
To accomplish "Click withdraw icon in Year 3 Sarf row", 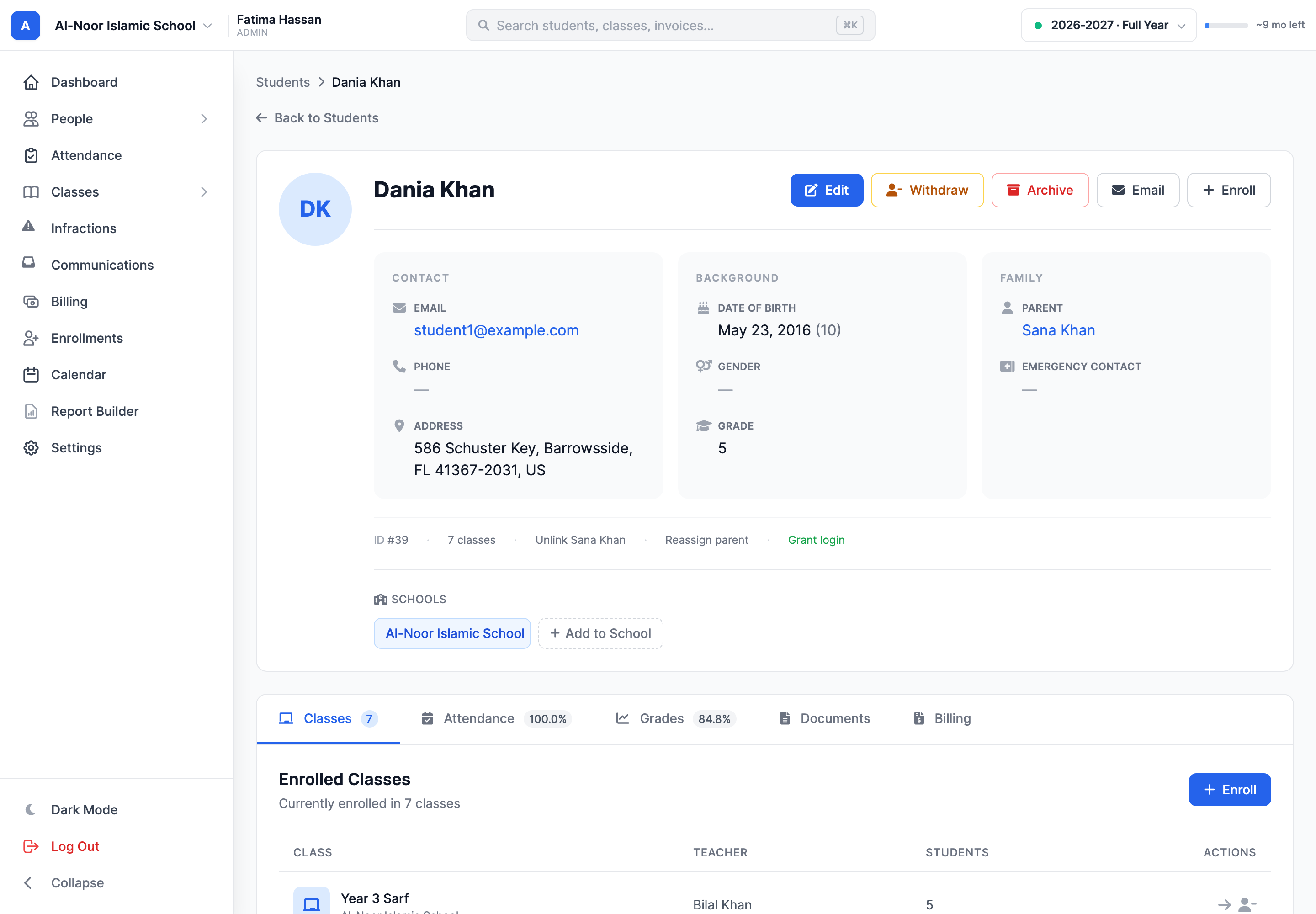I will click(x=1247, y=905).
